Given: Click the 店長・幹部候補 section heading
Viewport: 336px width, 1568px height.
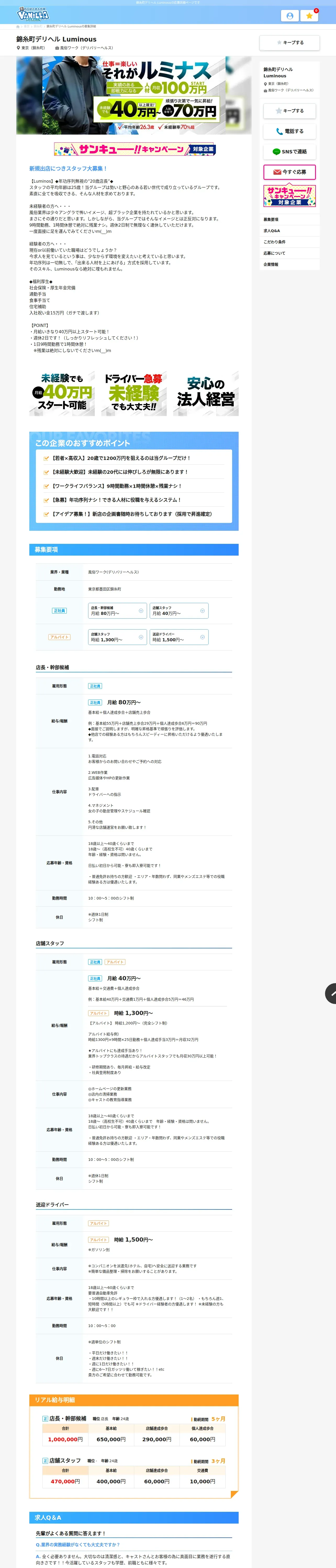Looking at the screenshot, I should coord(52,667).
